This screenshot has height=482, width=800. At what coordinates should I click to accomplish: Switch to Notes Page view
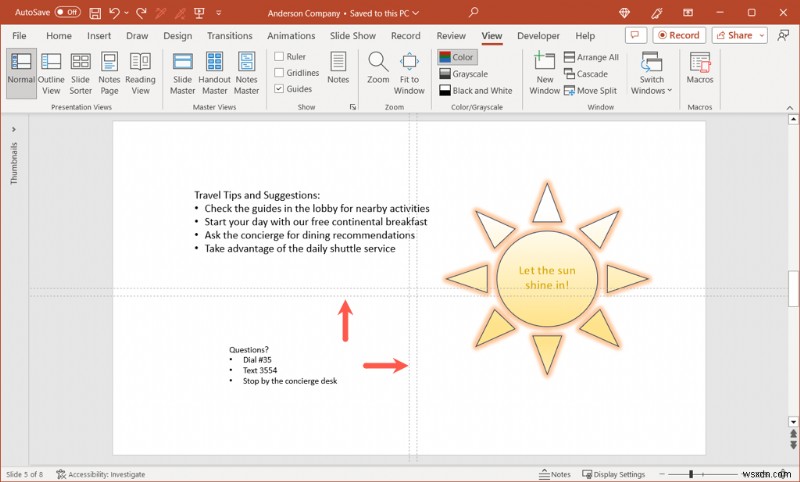109,73
